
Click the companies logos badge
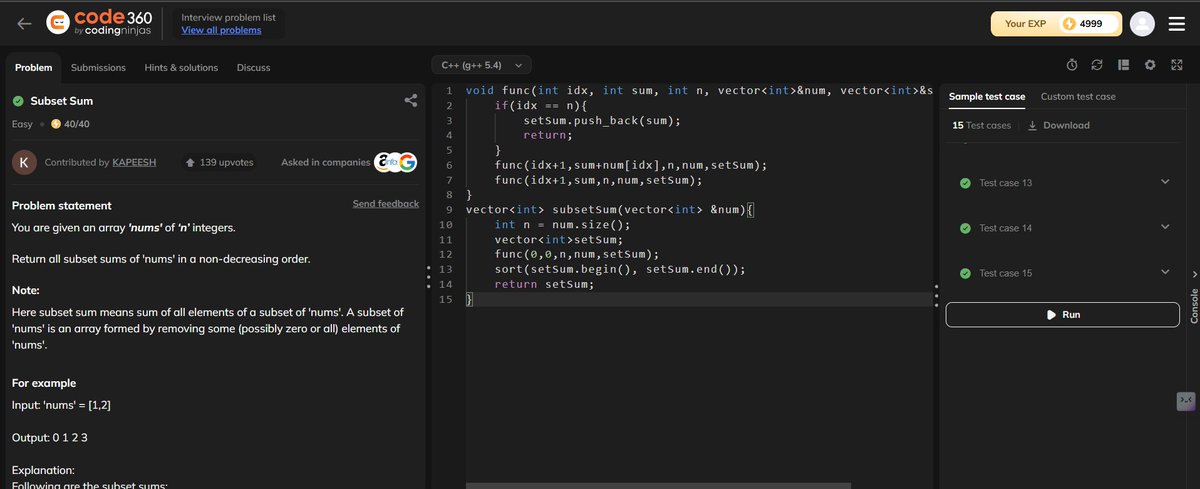click(x=394, y=163)
